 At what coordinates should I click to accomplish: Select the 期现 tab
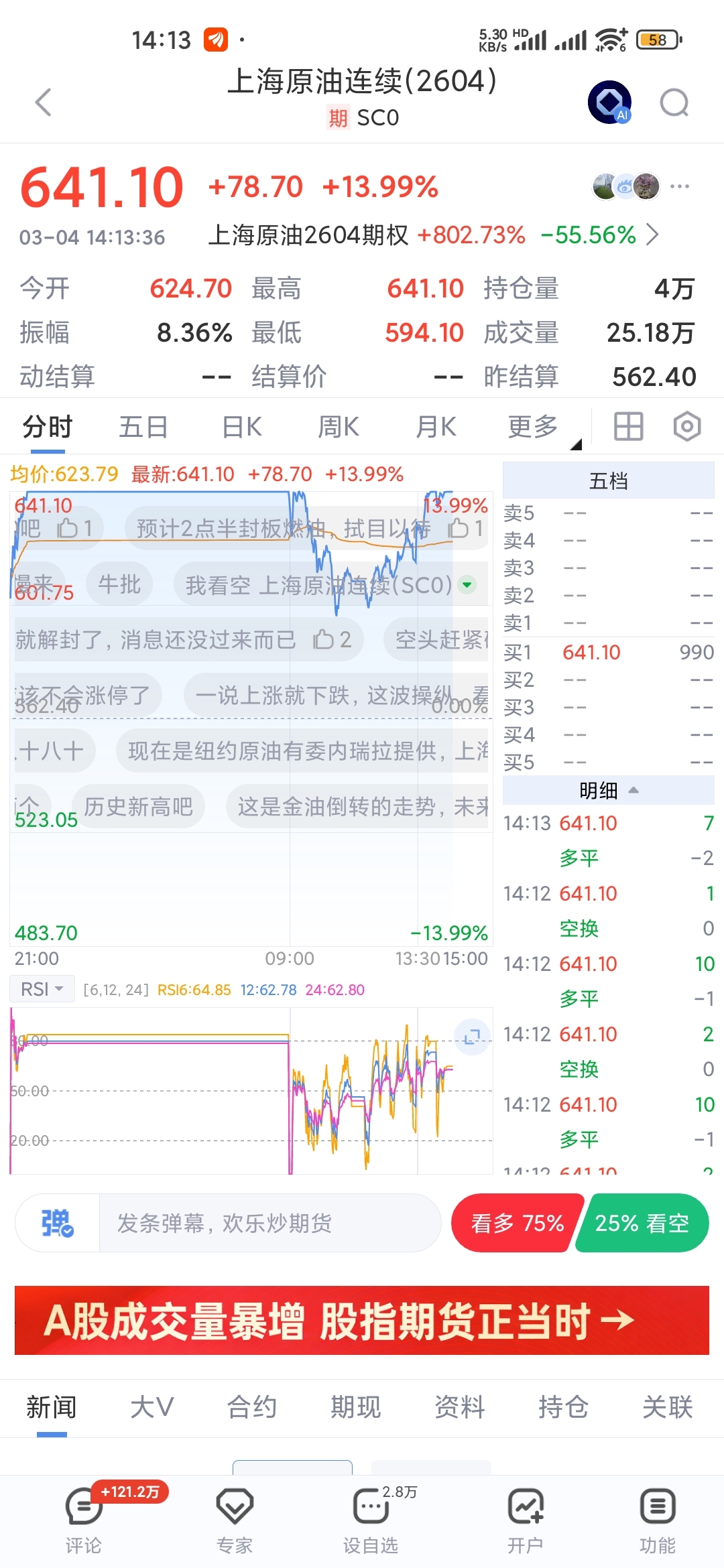[356, 1407]
